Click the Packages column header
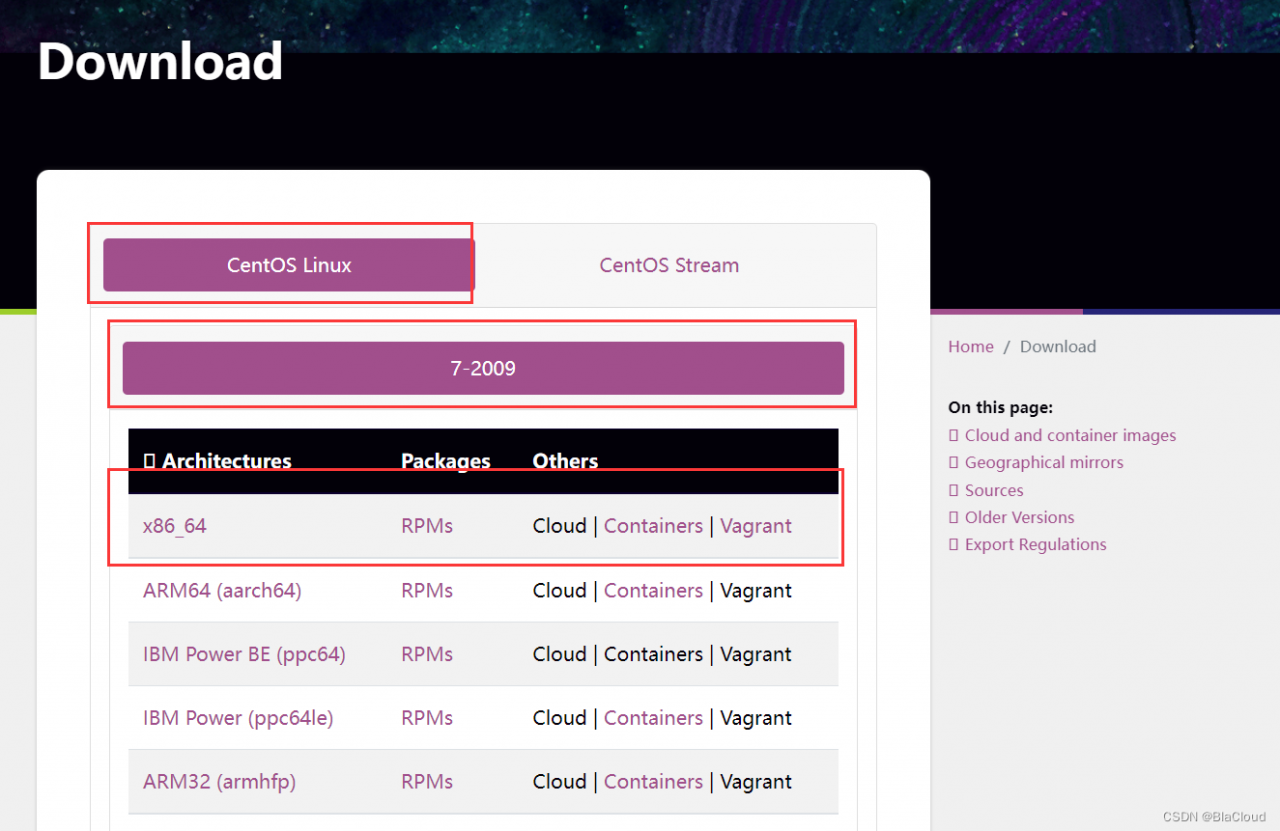Screen dimensions: 1280x831 click(x=446, y=461)
